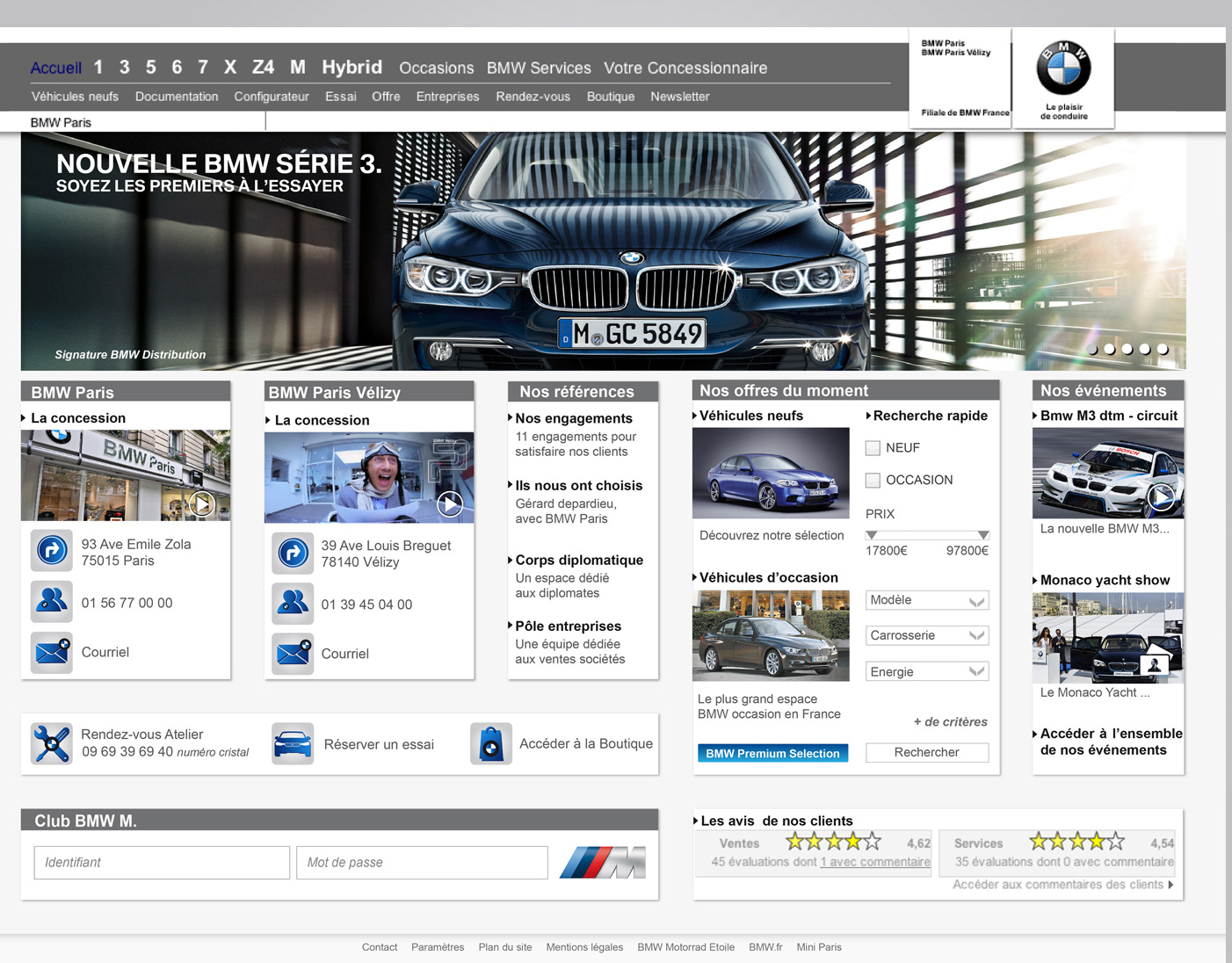Click the contacts icon beside 01 56 77 00 00
This screenshot has width=1232, height=963.
tap(52, 602)
